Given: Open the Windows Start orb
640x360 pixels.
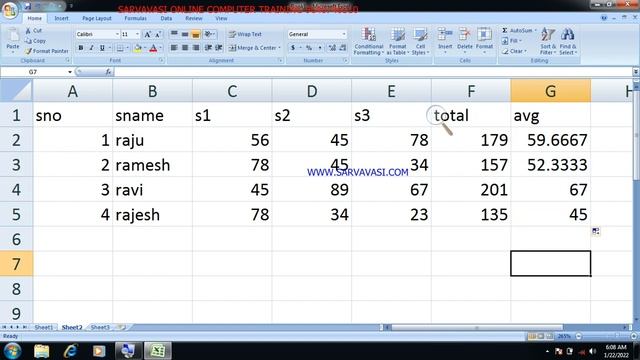Looking at the screenshot, I should (12, 351).
